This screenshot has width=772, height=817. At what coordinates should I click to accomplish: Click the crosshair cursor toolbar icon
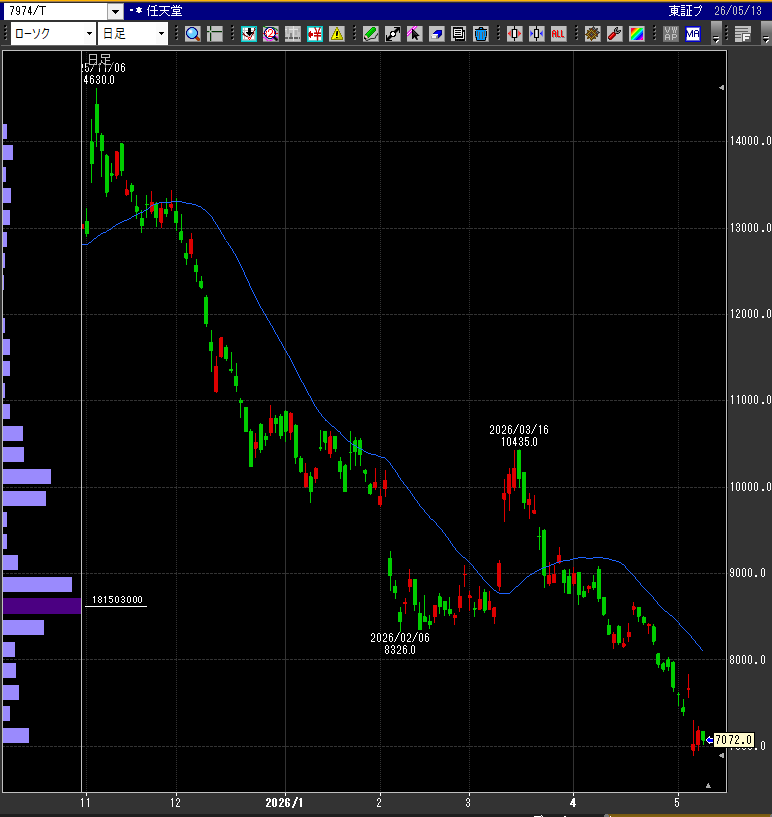point(215,34)
